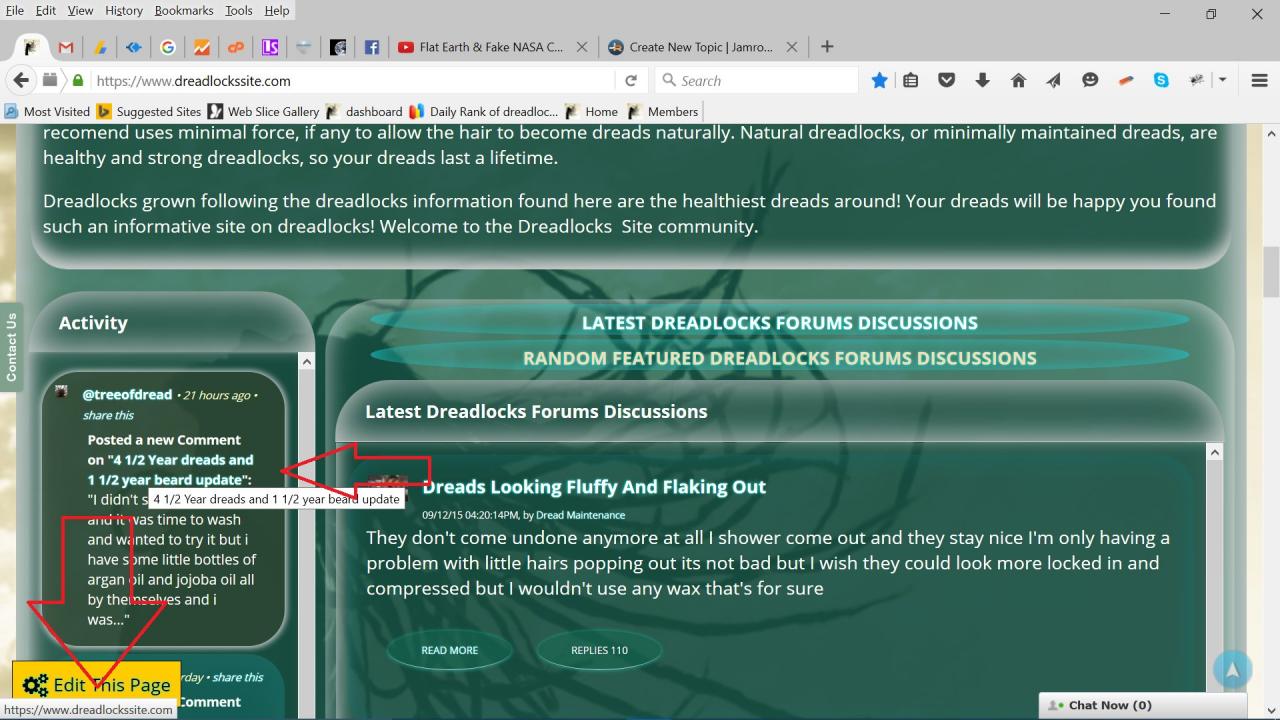Screen dimensions: 1280x720
Task: Open 'Dreads Looking Fluffy And Flaking Out' topic
Action: (594, 487)
